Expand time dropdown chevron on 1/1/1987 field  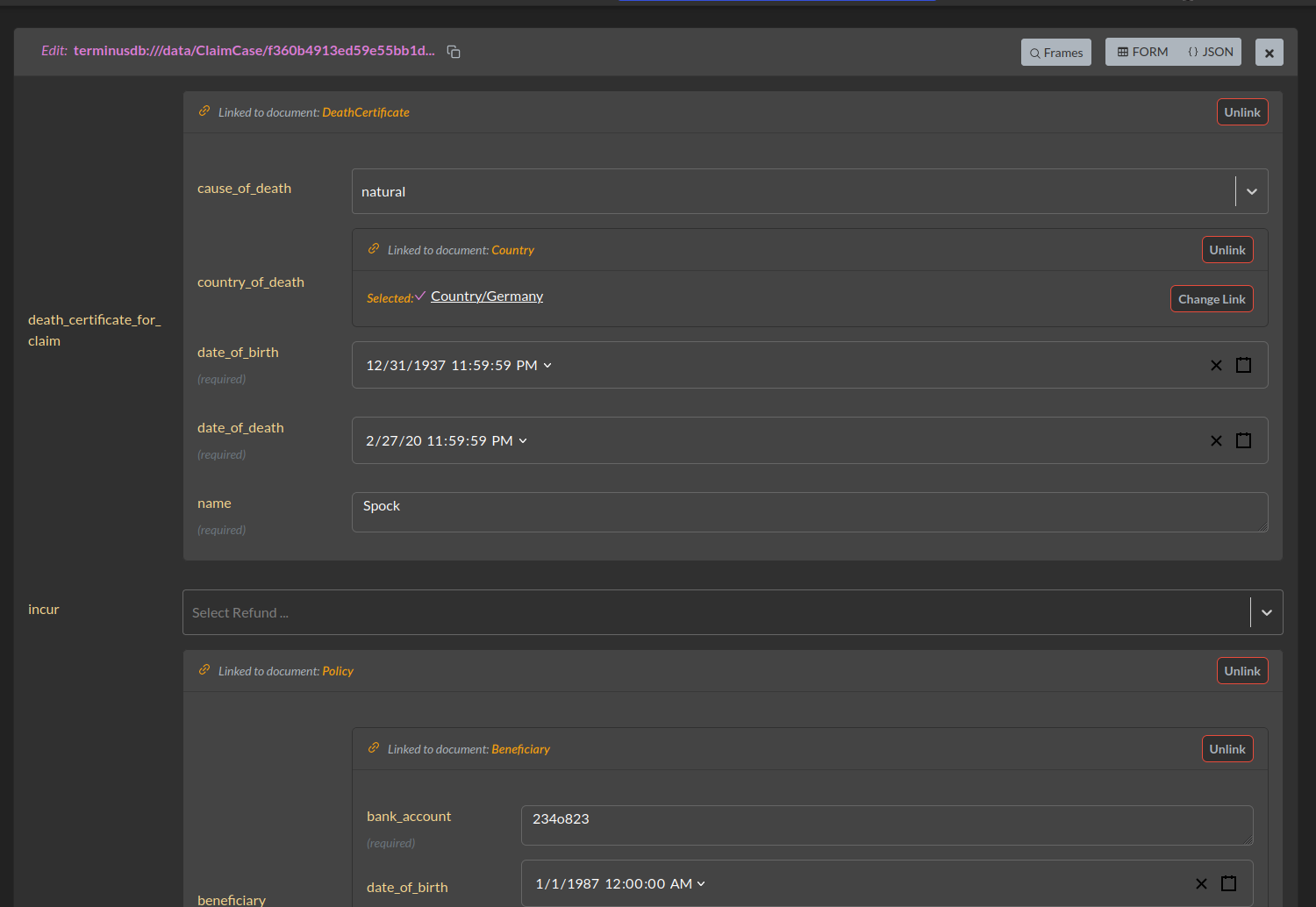(x=701, y=884)
